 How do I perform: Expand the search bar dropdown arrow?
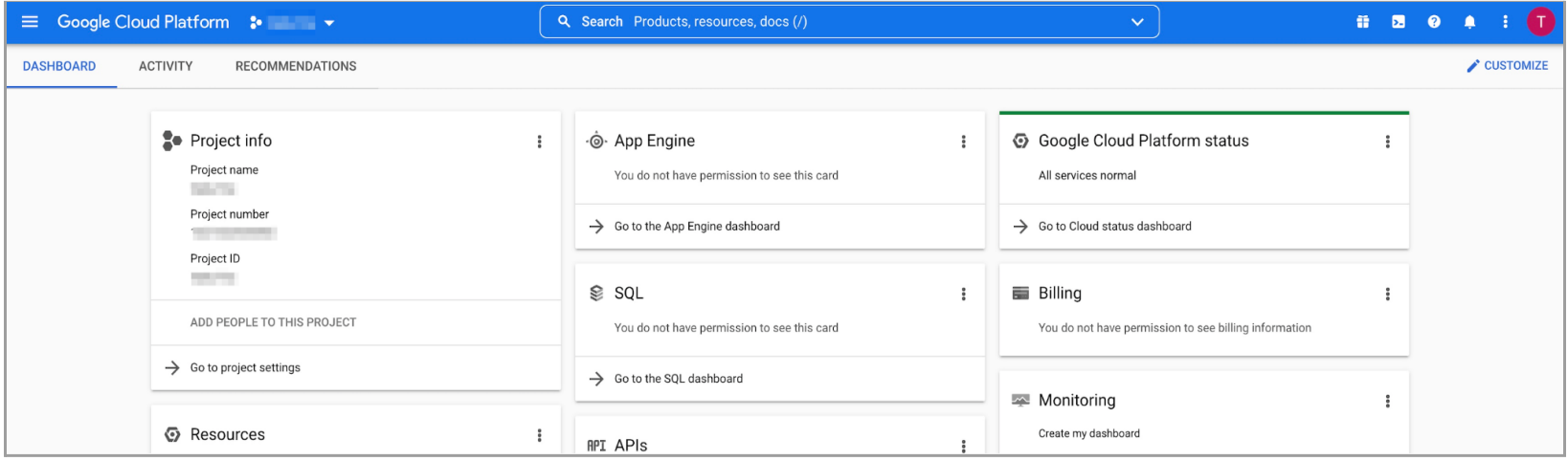pos(1136,22)
